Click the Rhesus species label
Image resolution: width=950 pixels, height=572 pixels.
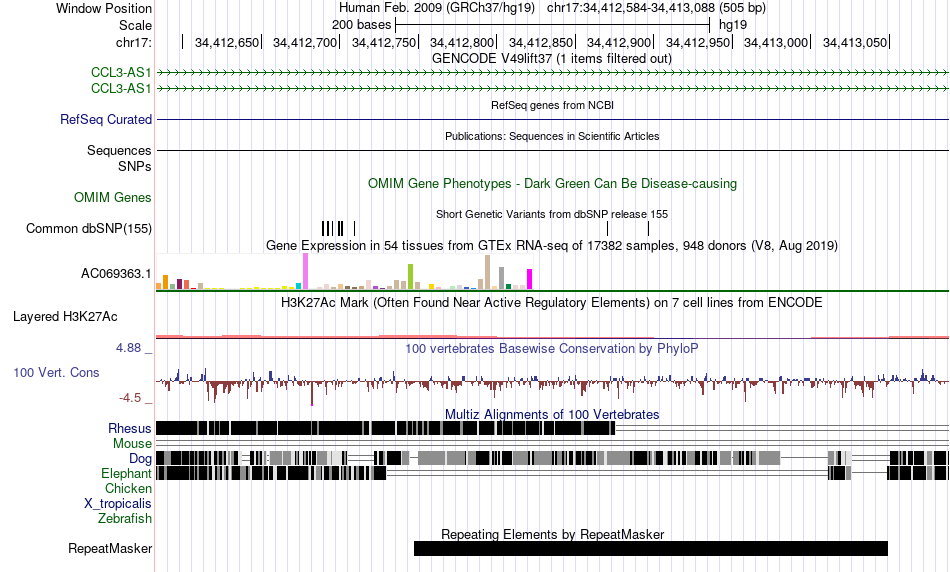[x=130, y=428]
